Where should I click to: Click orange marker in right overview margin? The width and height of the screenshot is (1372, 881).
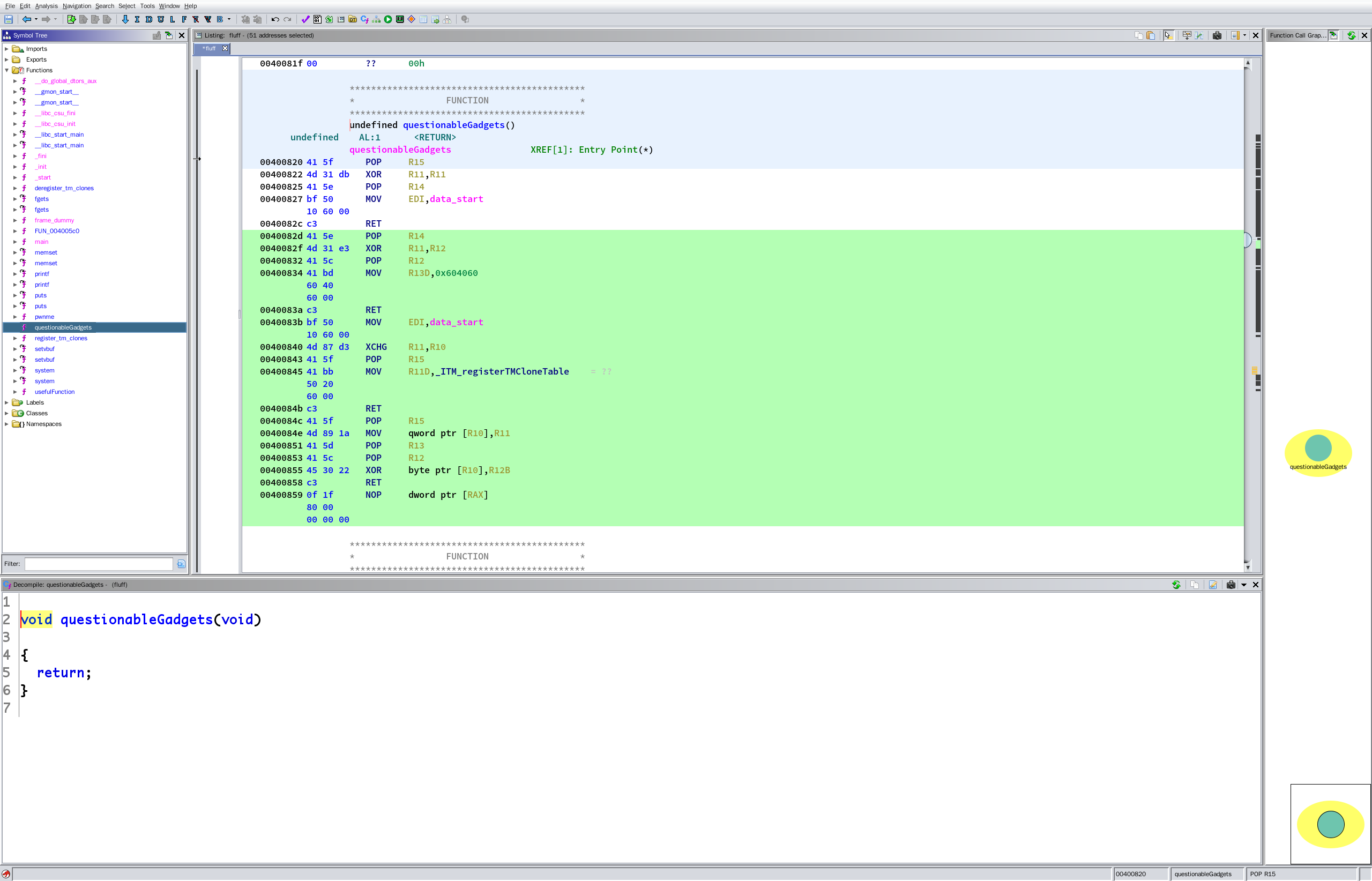point(1255,371)
